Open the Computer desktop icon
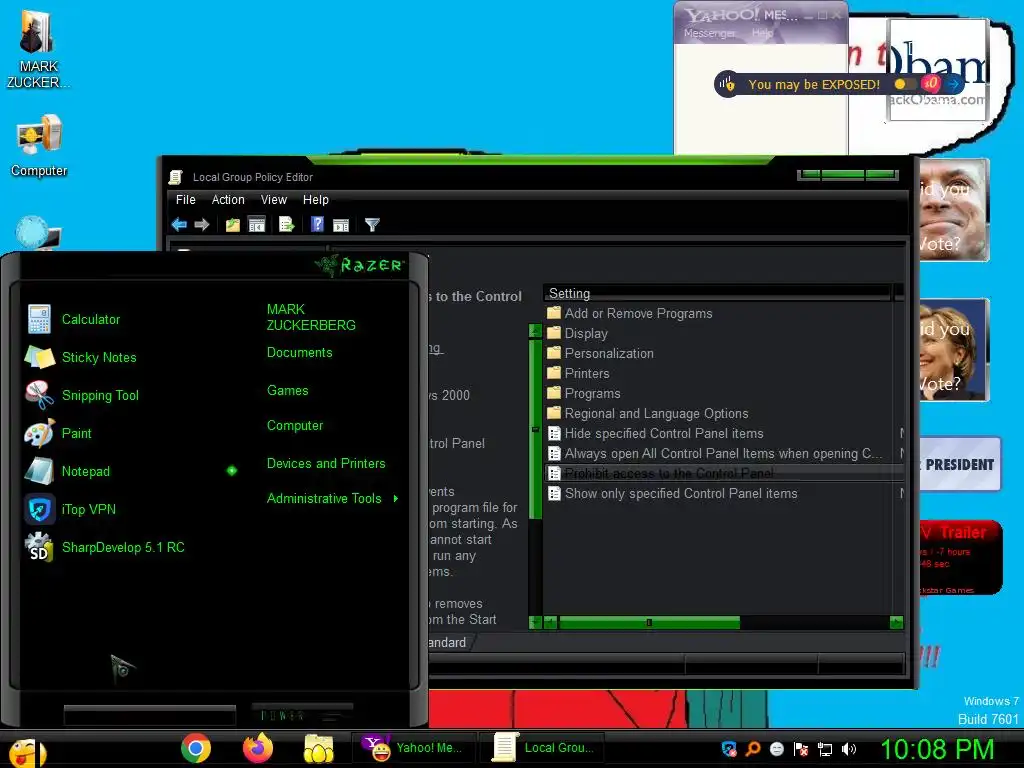The image size is (1024, 768). [39, 146]
